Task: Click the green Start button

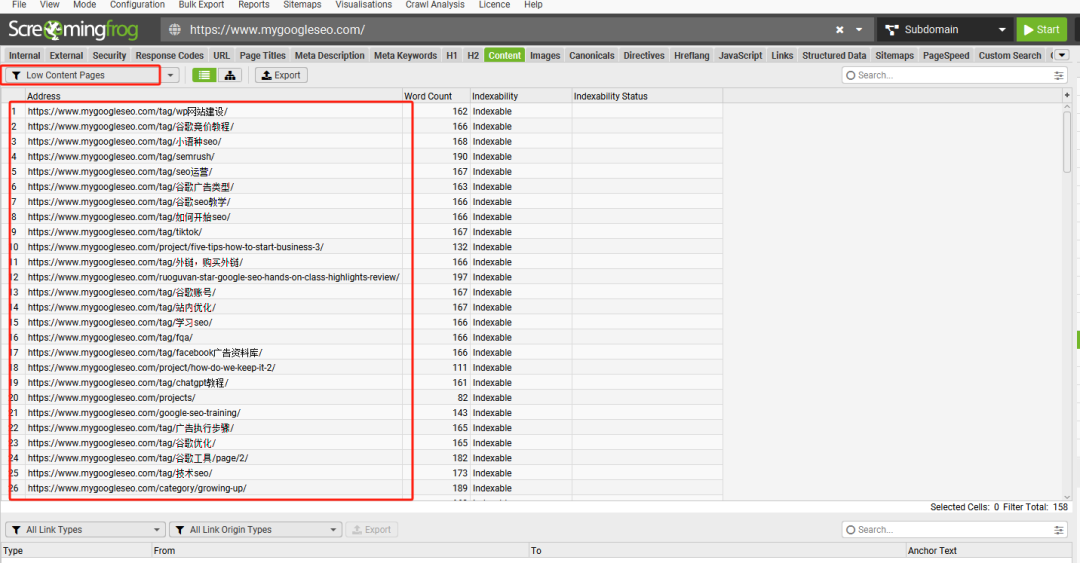Action: pyautogui.click(x=1041, y=30)
